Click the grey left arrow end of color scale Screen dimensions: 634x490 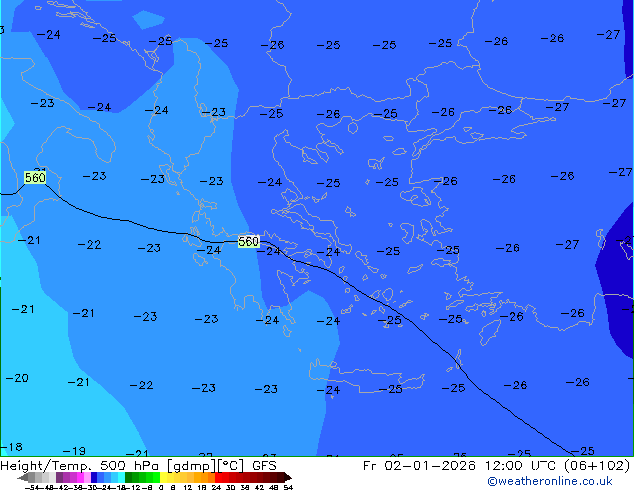23,477
